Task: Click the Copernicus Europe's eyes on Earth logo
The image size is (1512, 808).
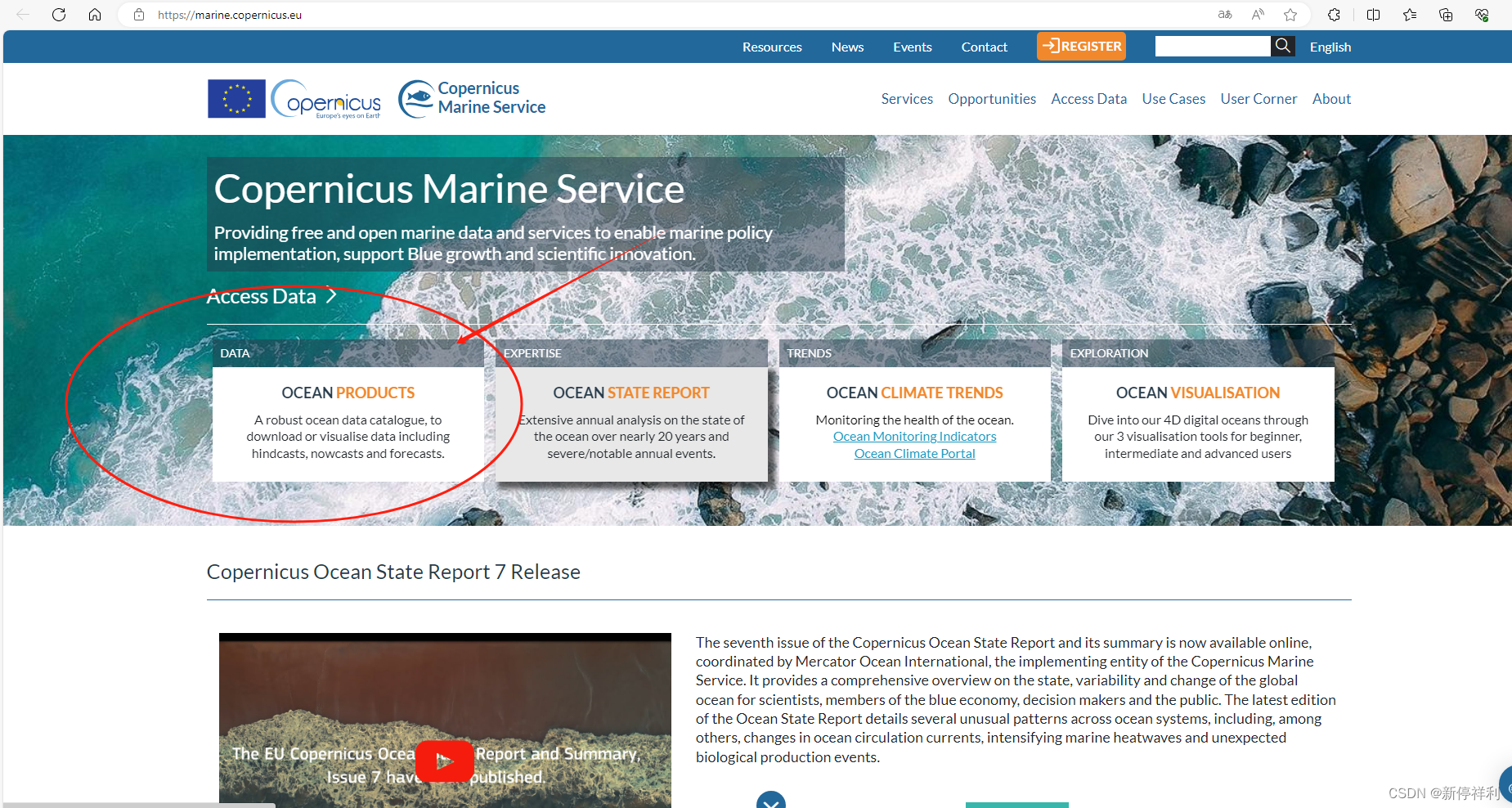Action: pyautogui.click(x=326, y=99)
